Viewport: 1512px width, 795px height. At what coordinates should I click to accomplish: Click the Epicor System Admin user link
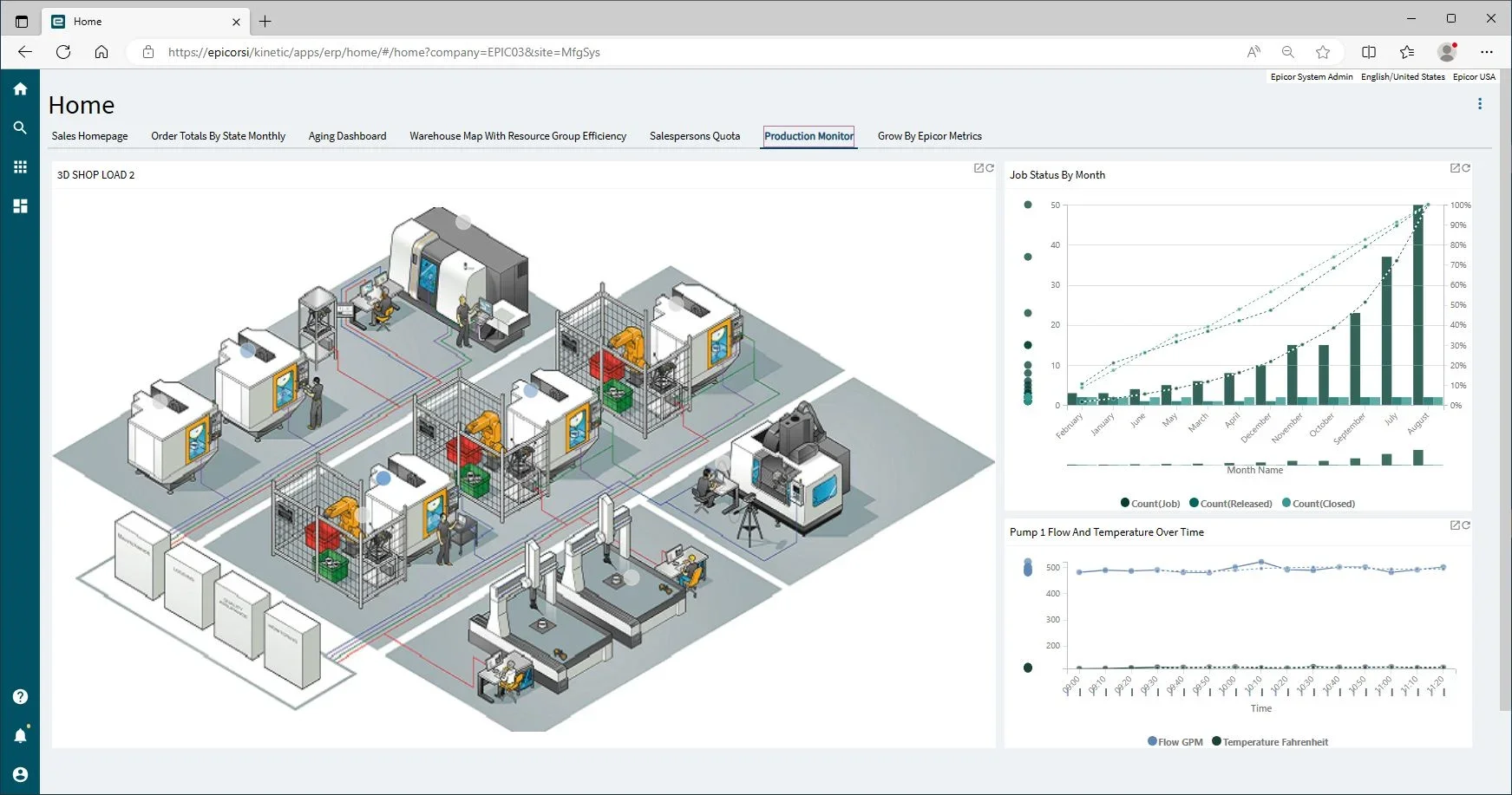pyautogui.click(x=1311, y=77)
